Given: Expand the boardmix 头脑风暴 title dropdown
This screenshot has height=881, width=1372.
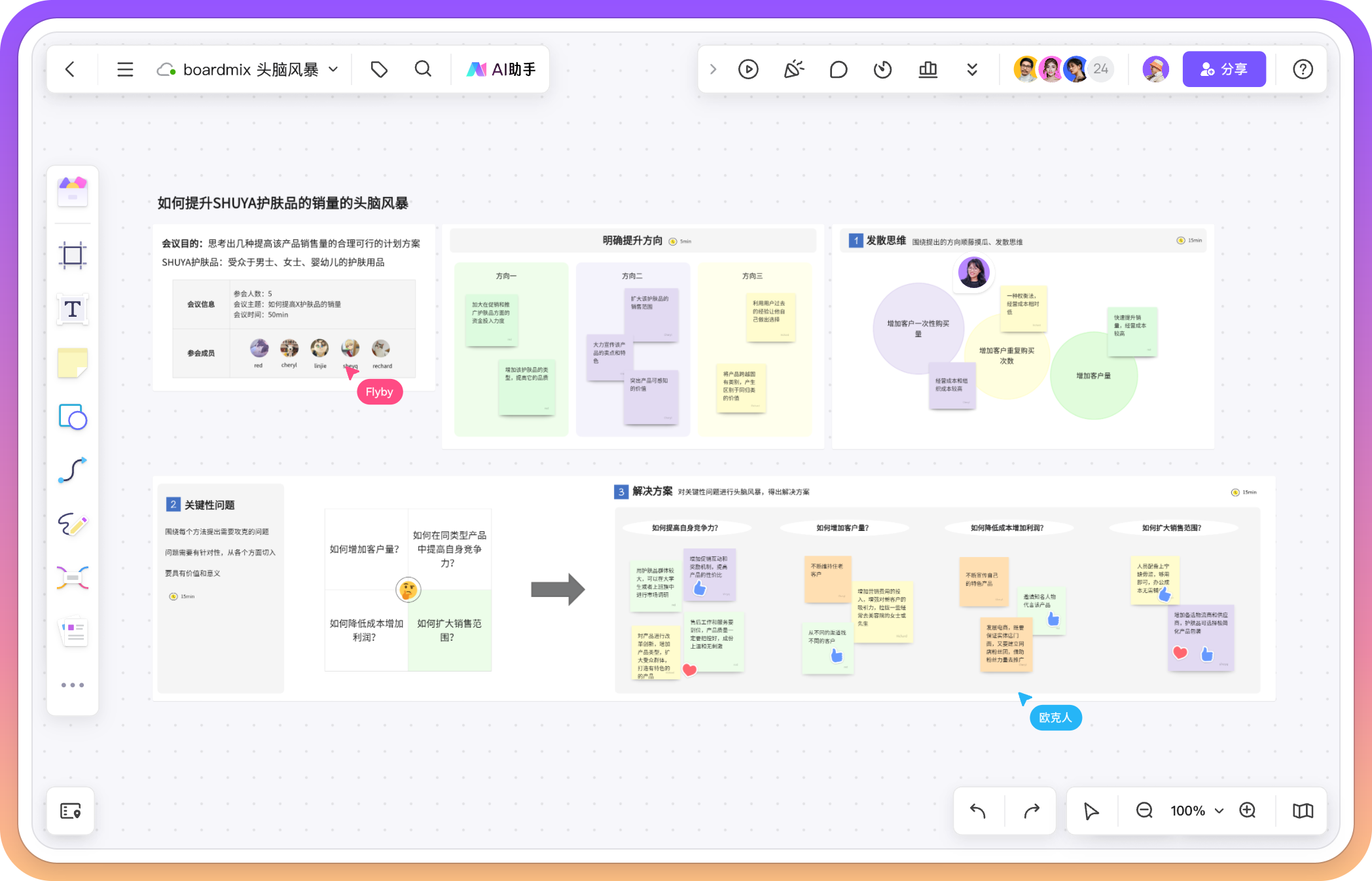Looking at the screenshot, I should coord(333,69).
